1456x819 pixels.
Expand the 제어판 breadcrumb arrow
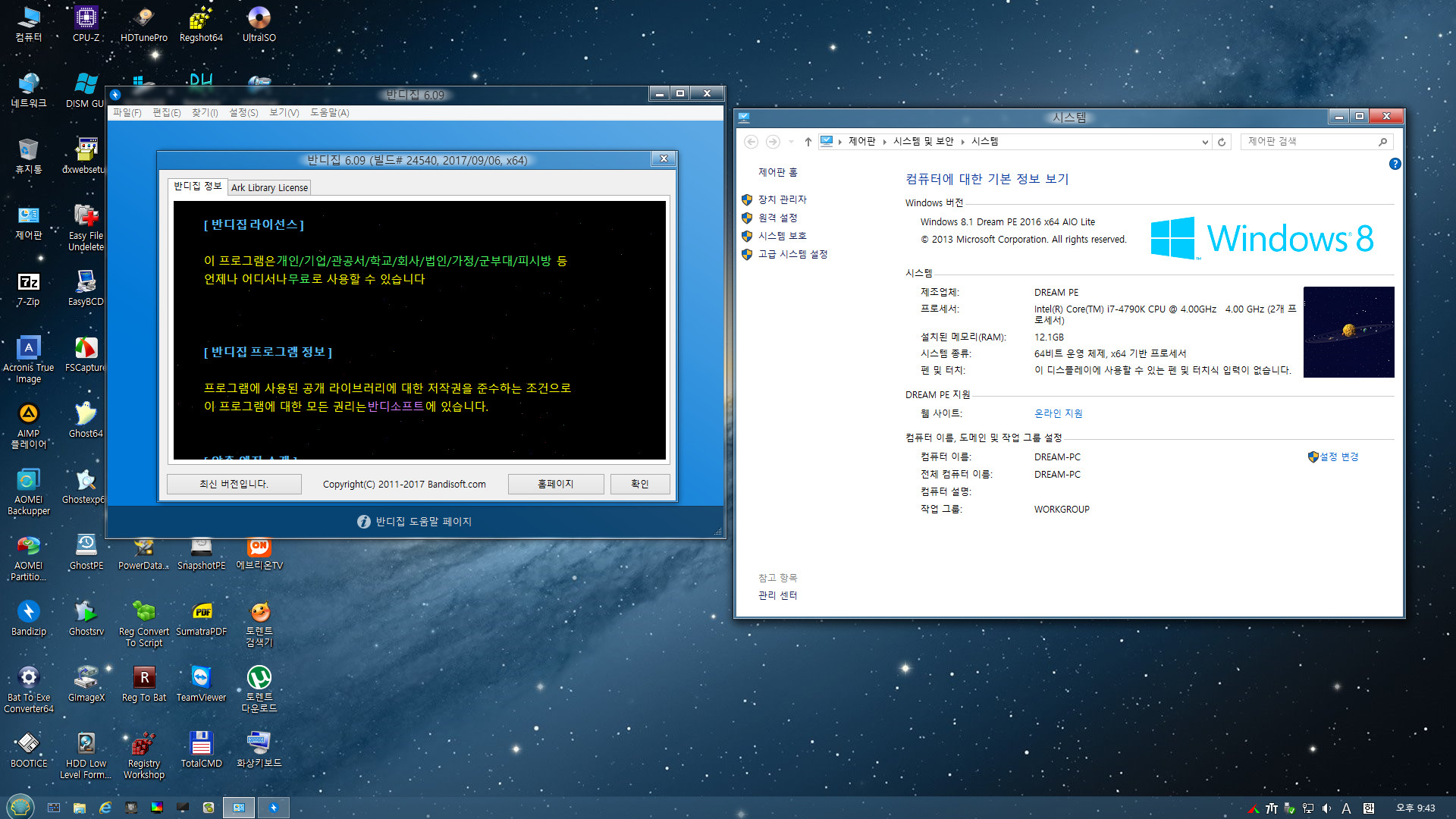(884, 142)
